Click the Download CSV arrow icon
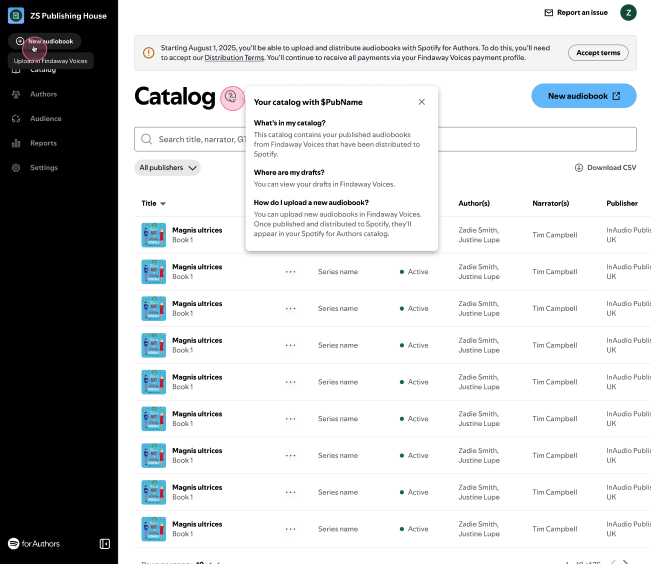Image resolution: width=651 pixels, height=564 pixels. point(579,168)
